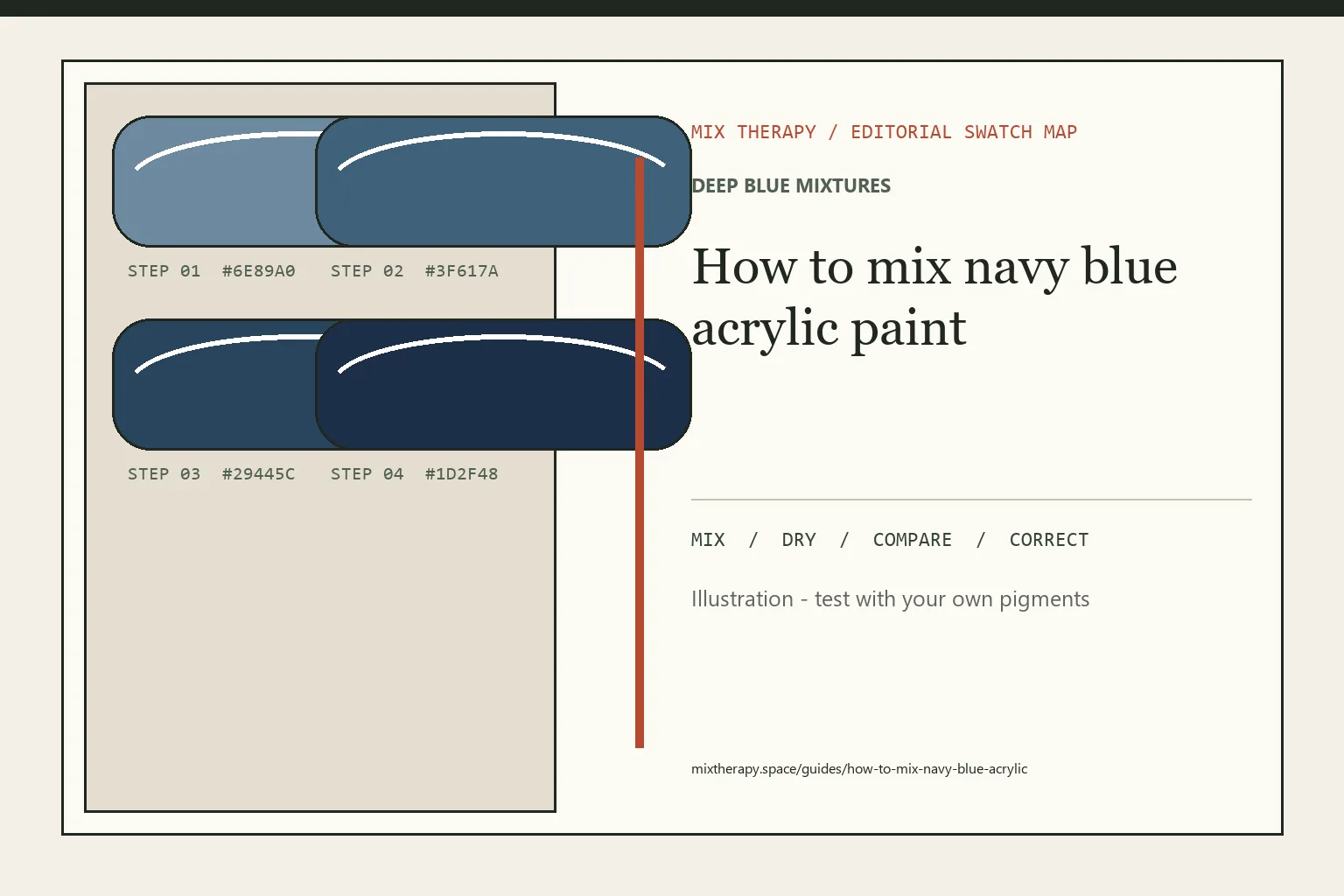Click the word MIX in the step line
1344x896 pixels.
pyautogui.click(x=708, y=540)
